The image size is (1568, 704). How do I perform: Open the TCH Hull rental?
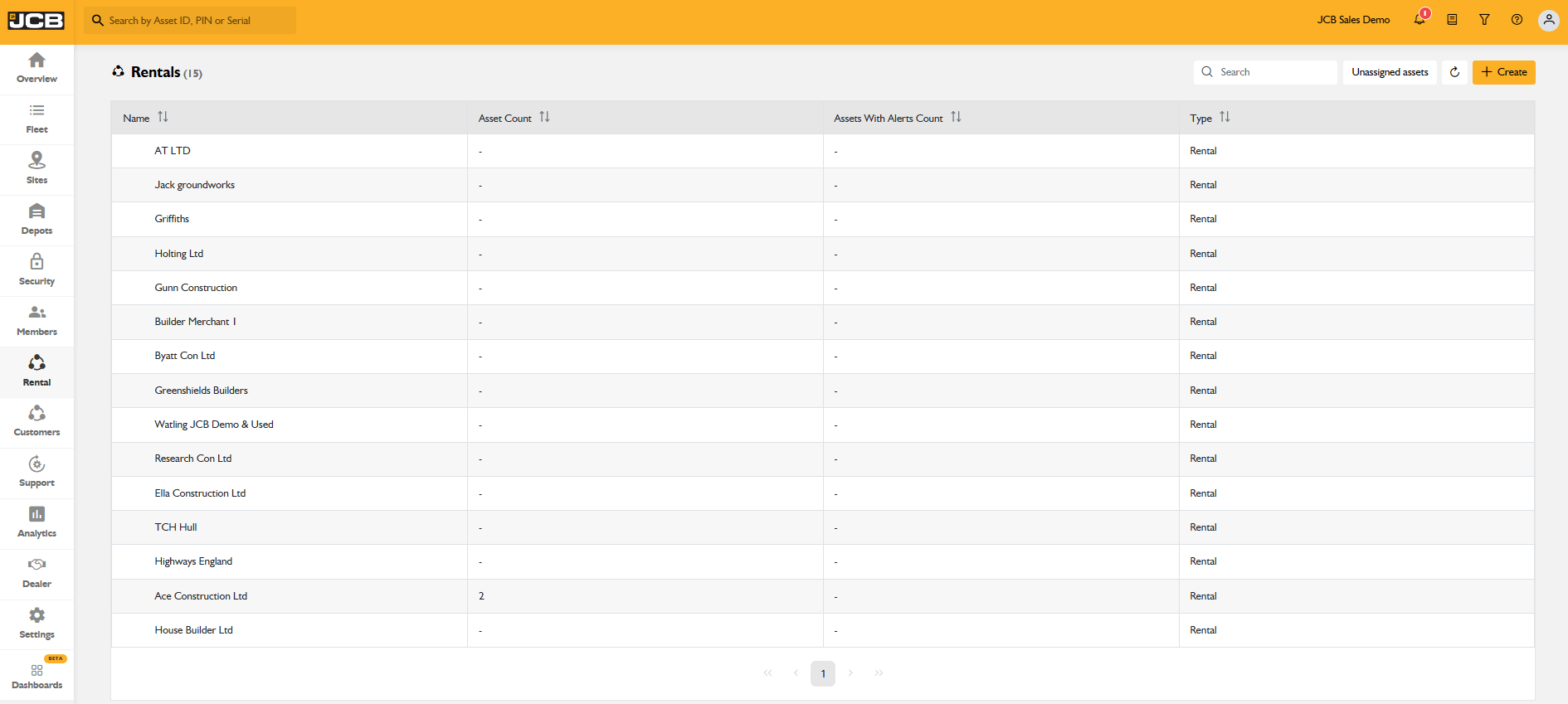tap(822, 527)
